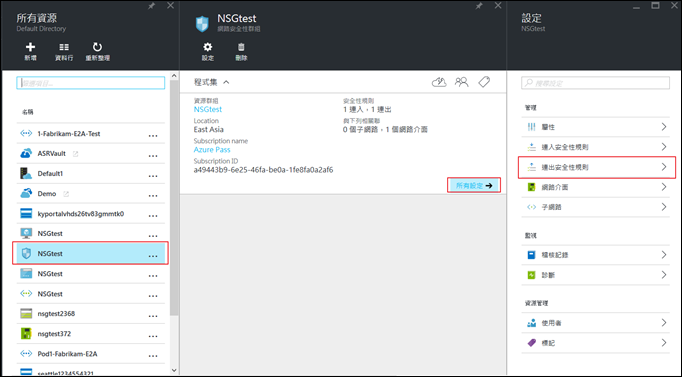Viewport: 682px width, 377px height.
Task: Click the 新增 plus icon
Action: pyautogui.click(x=30, y=47)
